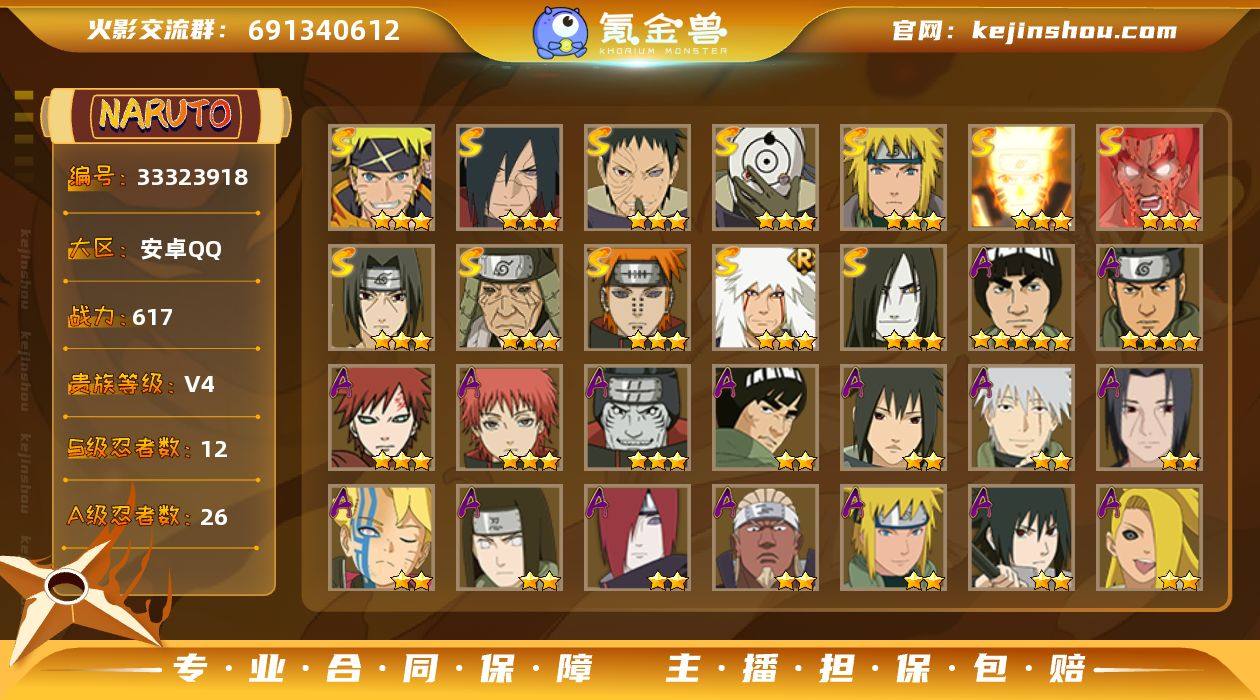Screen dimensions: 1260x700
Task: Click the group number 691340612
Action: 324,30
